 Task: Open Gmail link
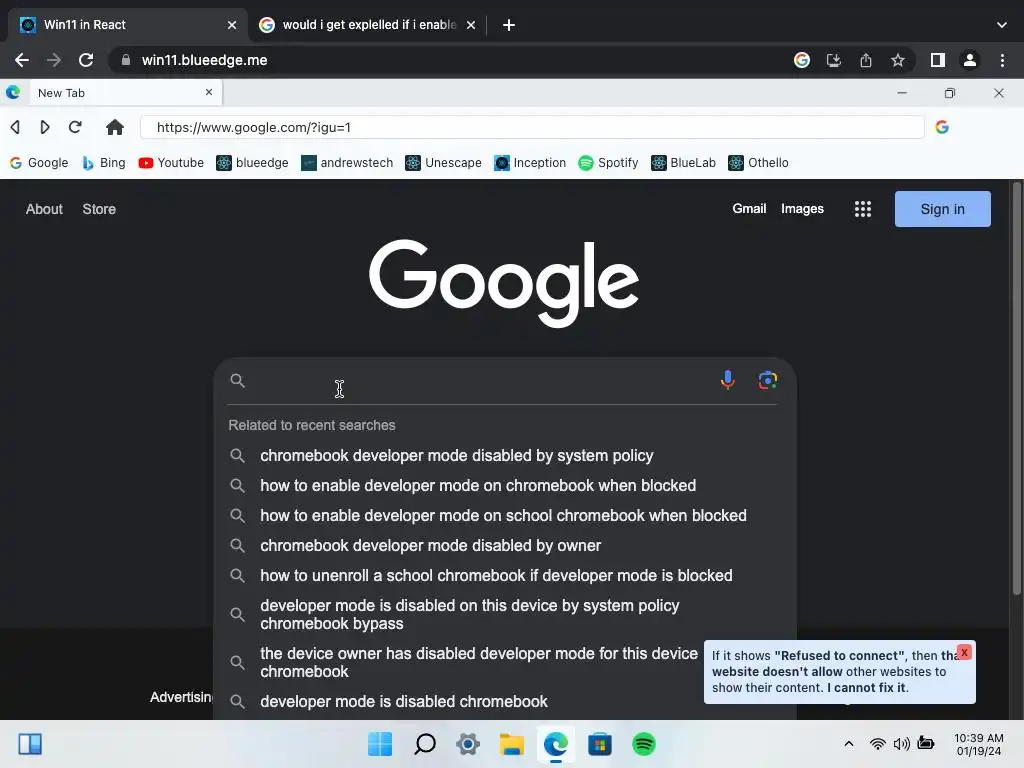(749, 208)
